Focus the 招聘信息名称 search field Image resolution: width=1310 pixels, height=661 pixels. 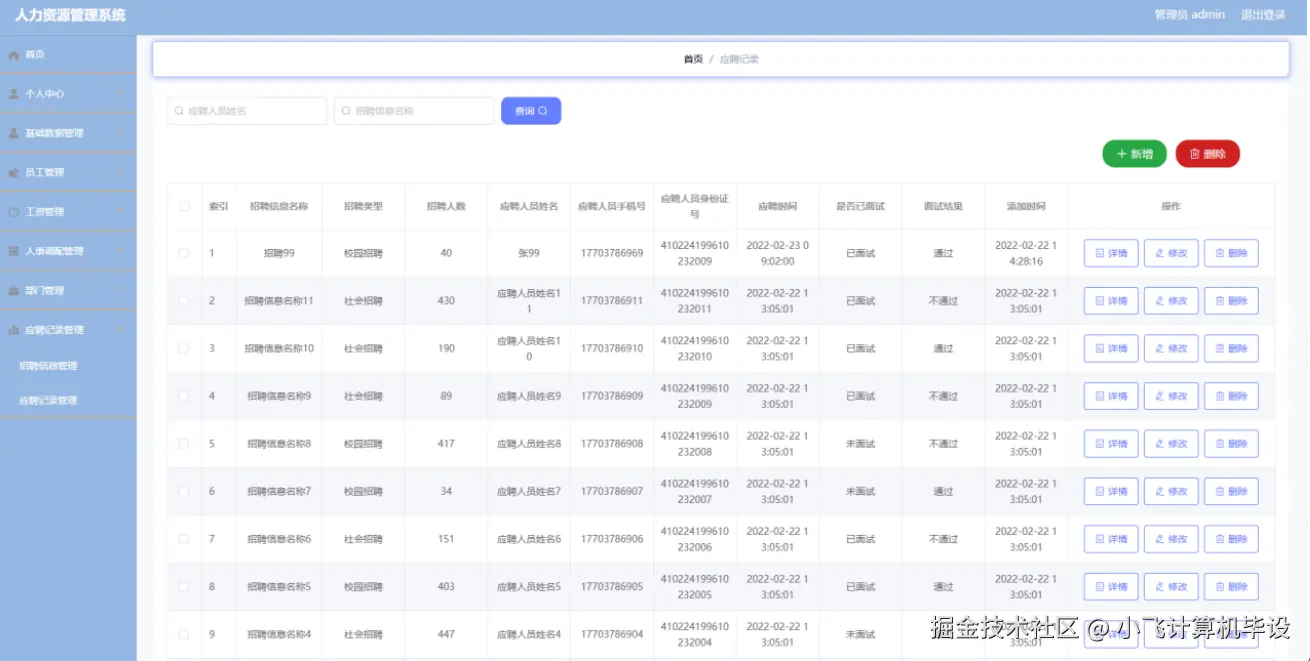click(414, 111)
